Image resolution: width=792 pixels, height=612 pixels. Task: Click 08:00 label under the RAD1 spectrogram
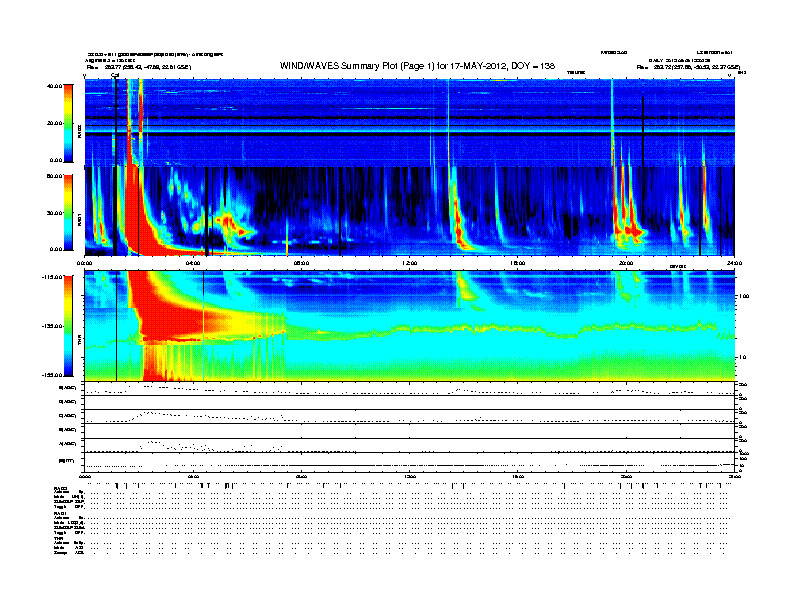302,263
